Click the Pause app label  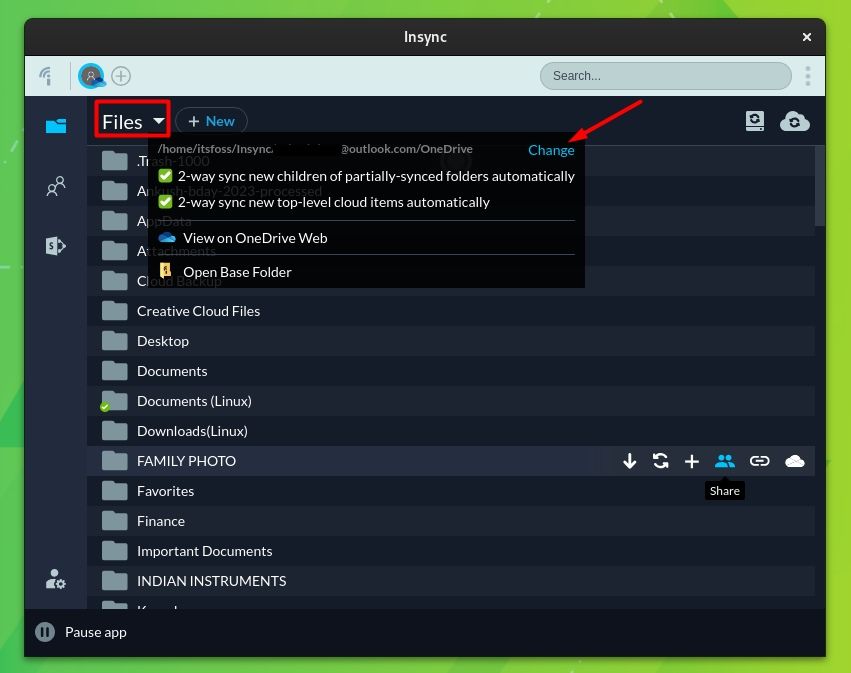click(x=96, y=632)
